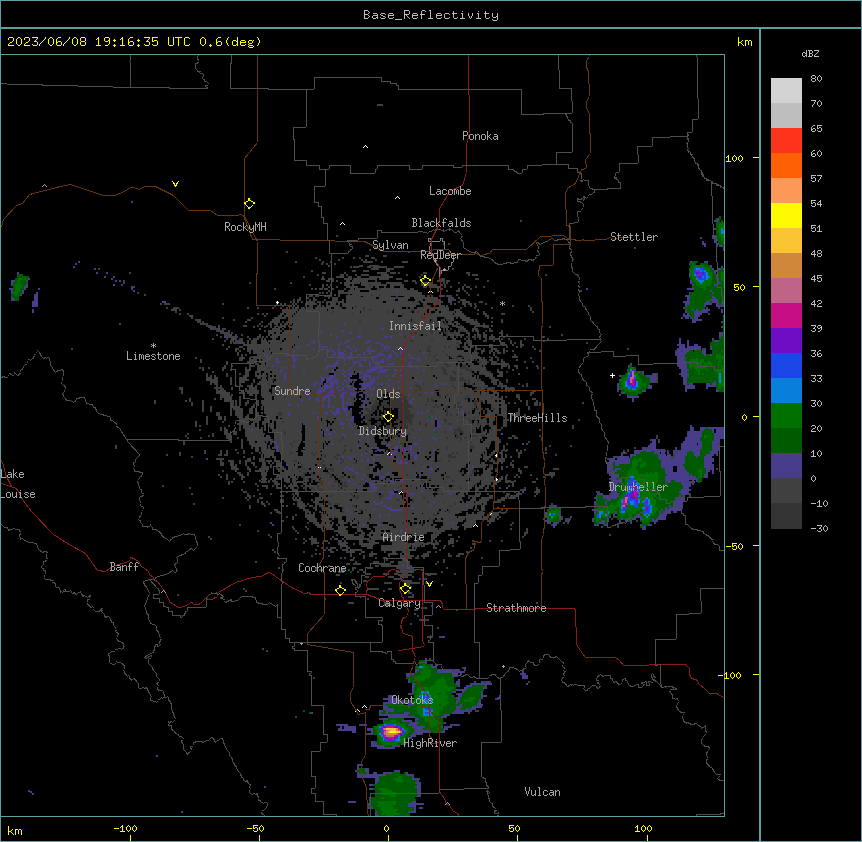Viewport: 862px width, 842px height.
Task: Click the HighRiver town label
Action: (430, 743)
